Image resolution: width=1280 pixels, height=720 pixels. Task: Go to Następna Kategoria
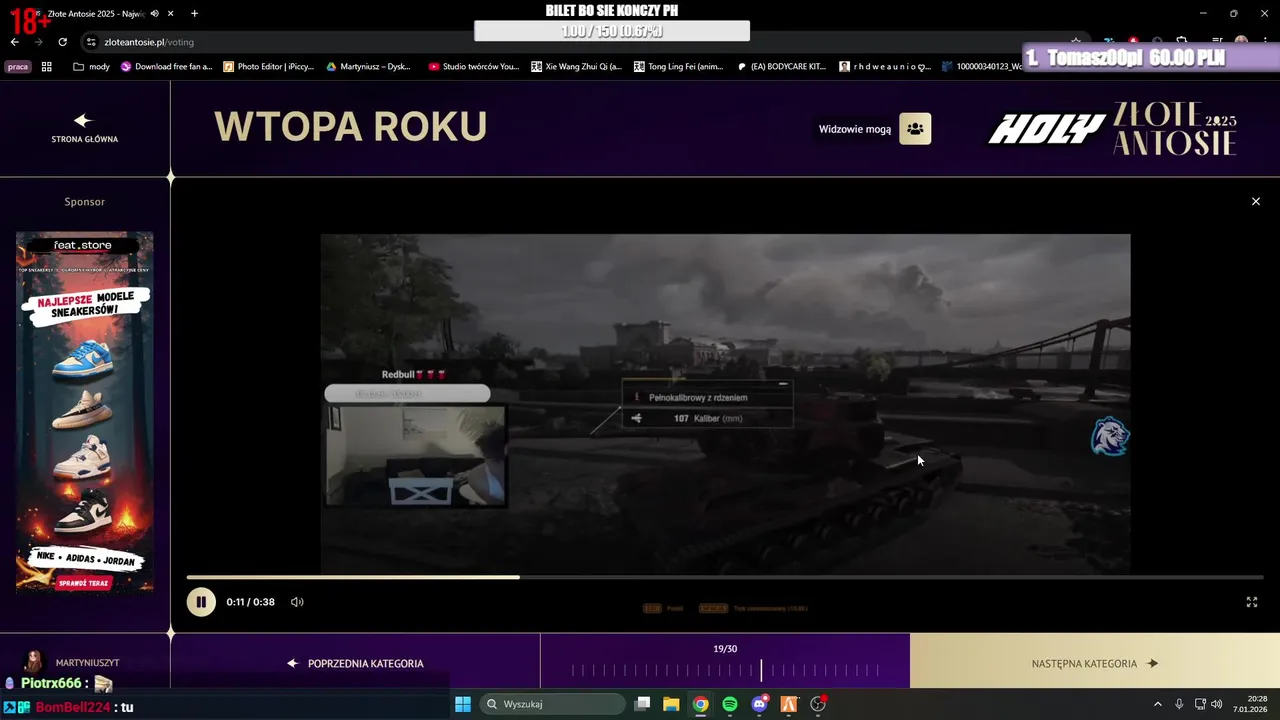click(1095, 663)
